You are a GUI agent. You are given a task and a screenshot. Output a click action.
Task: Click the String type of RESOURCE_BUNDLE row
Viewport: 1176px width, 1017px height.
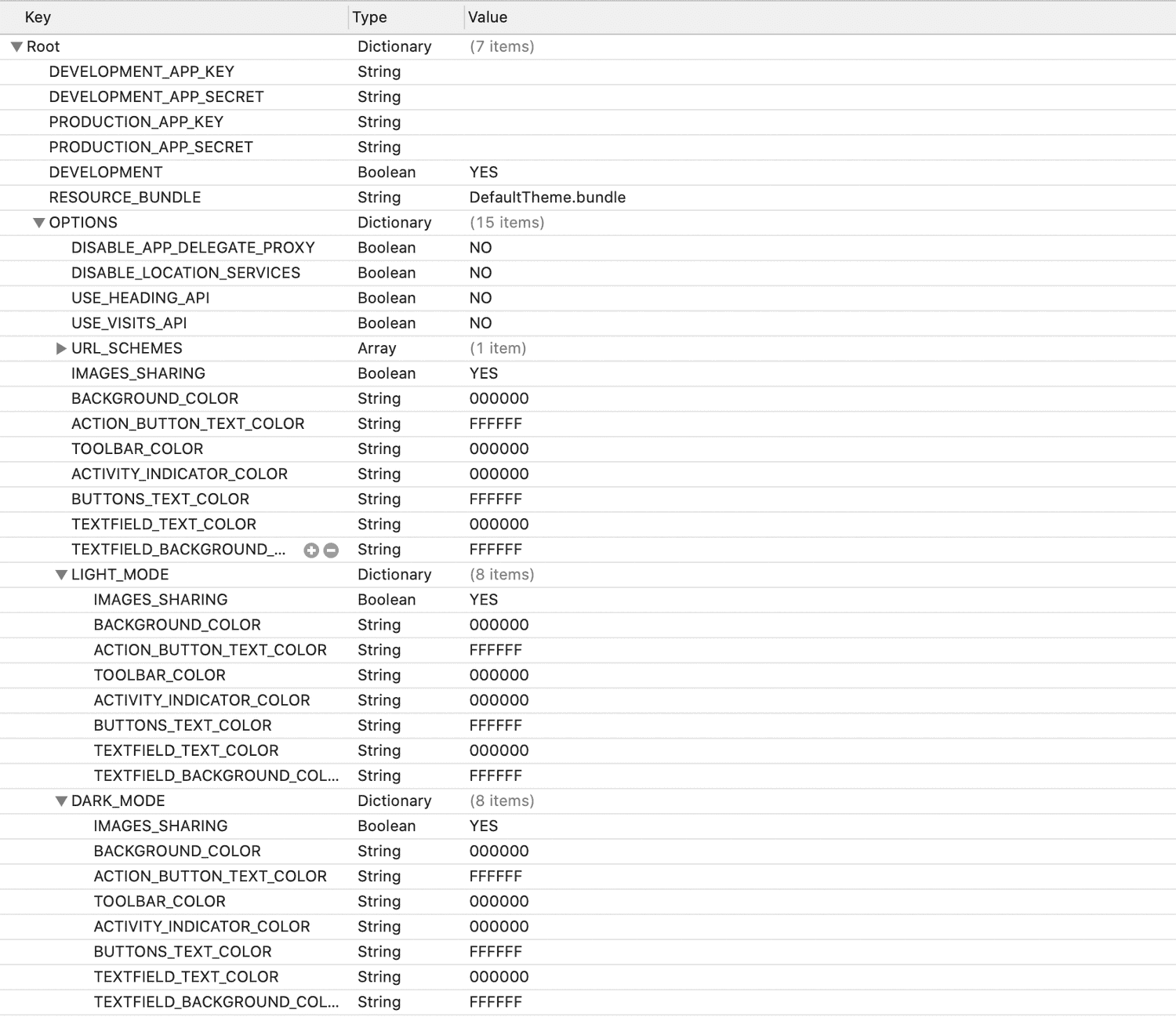[379, 198]
